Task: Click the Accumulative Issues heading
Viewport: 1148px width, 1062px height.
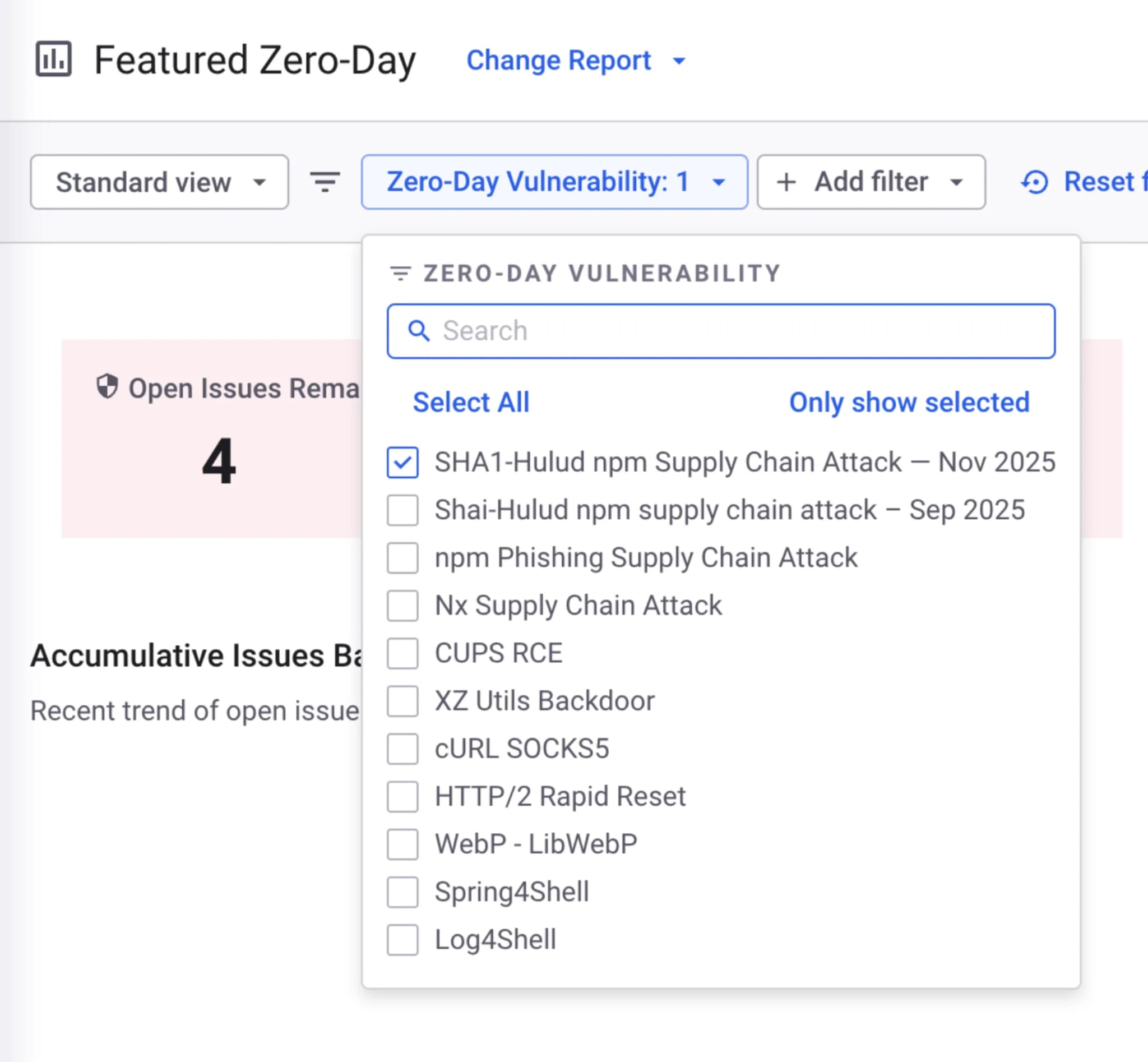Action: [x=196, y=655]
